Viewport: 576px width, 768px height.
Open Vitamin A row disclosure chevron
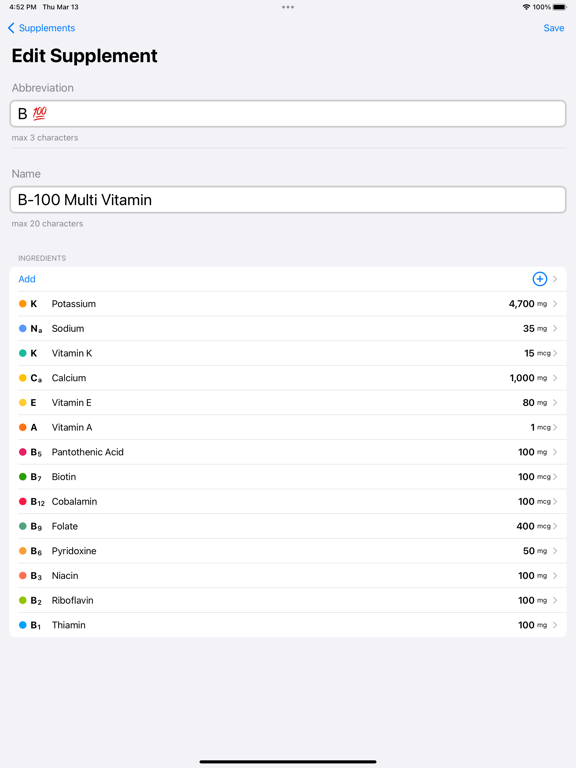(555, 427)
